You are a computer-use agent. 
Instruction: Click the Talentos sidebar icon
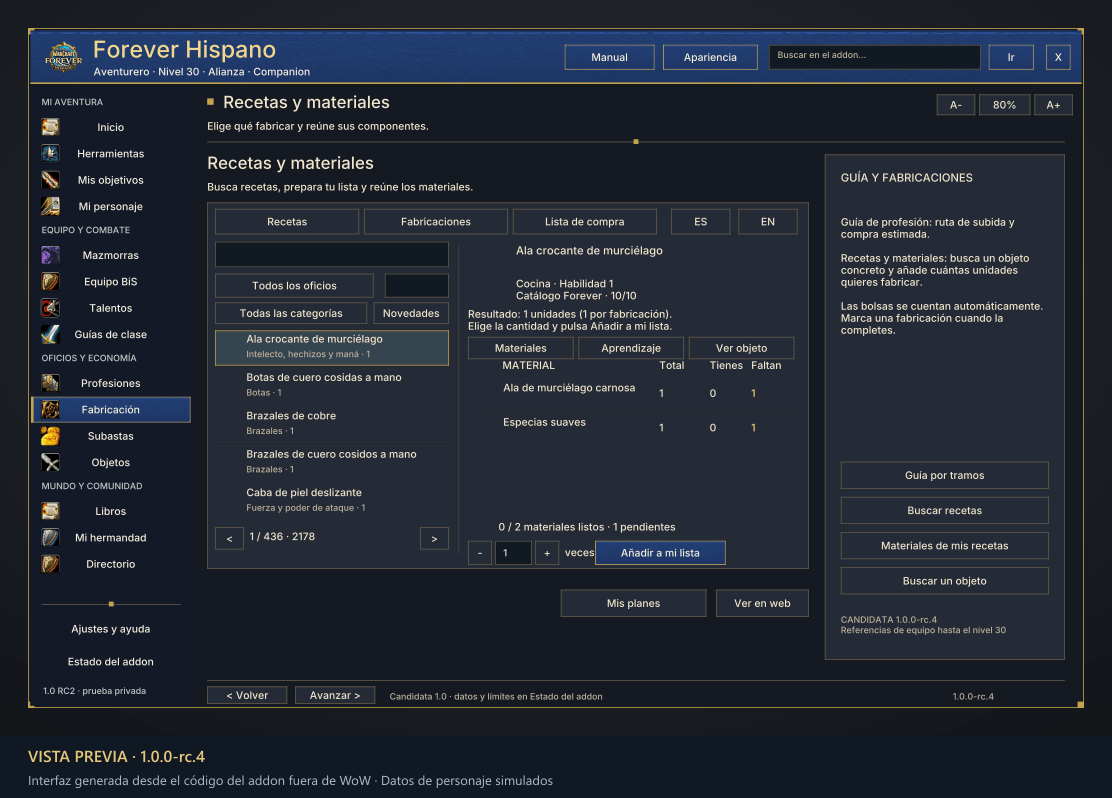tap(50, 308)
